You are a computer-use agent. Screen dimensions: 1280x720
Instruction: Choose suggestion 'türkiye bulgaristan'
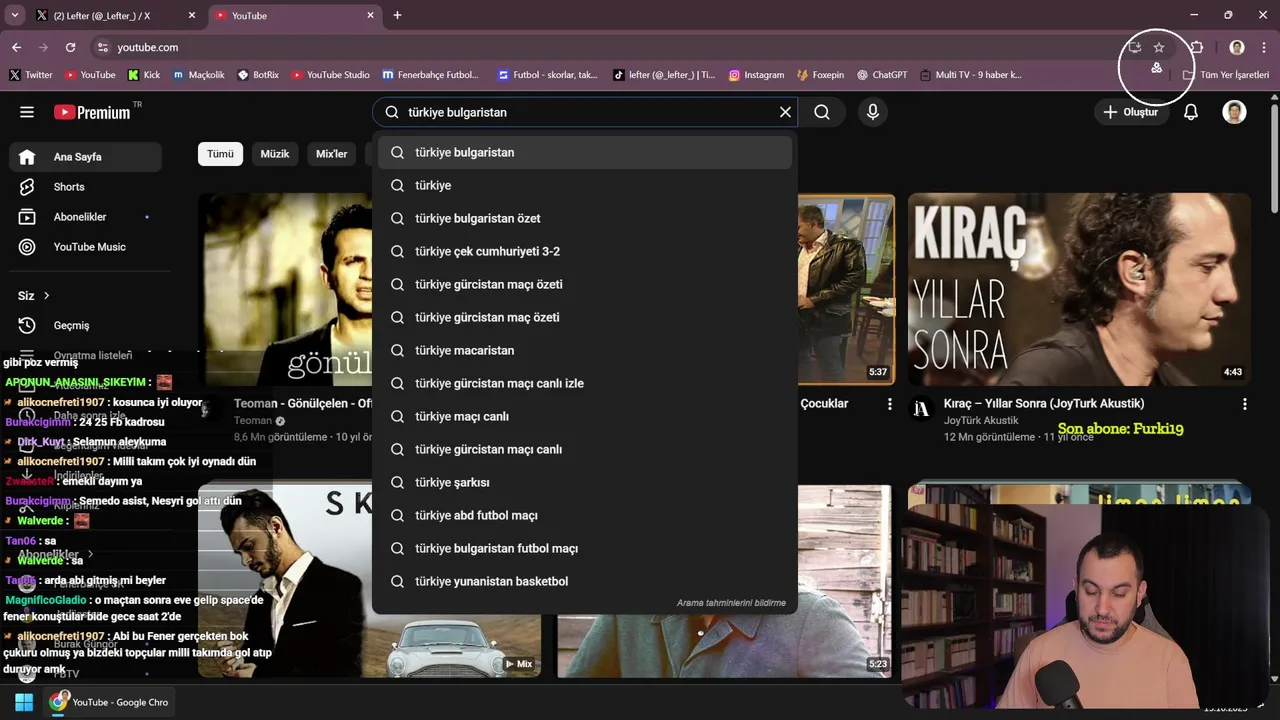[x=585, y=152]
